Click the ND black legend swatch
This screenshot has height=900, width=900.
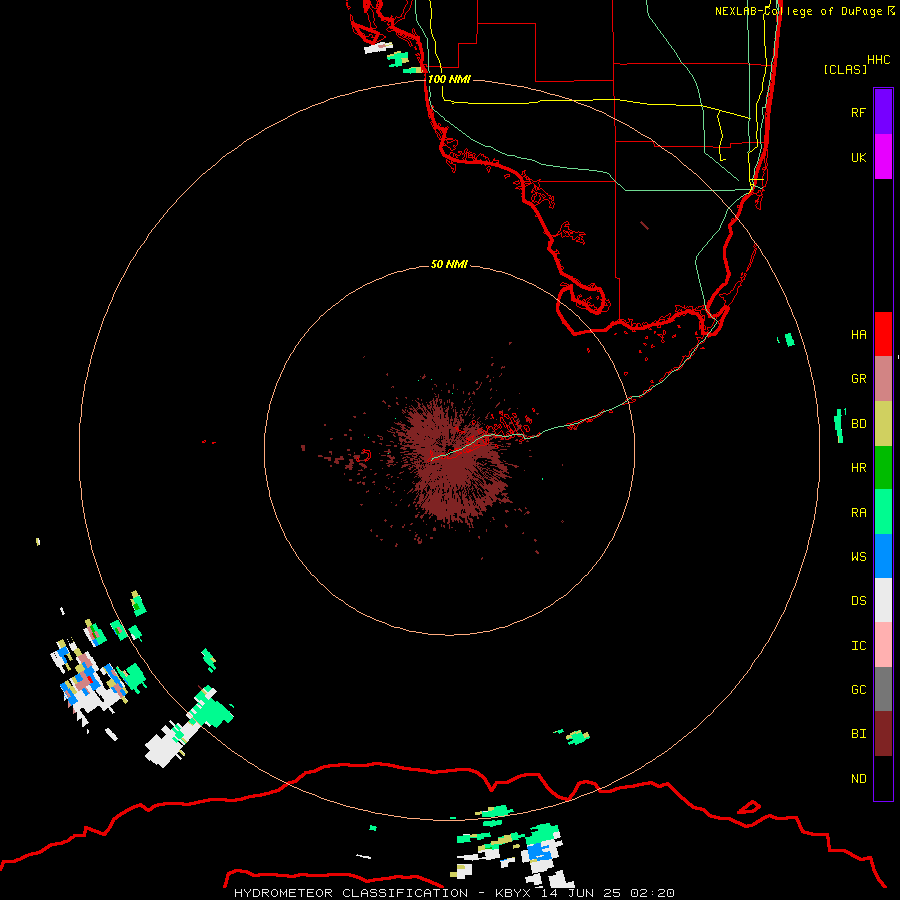[883, 778]
